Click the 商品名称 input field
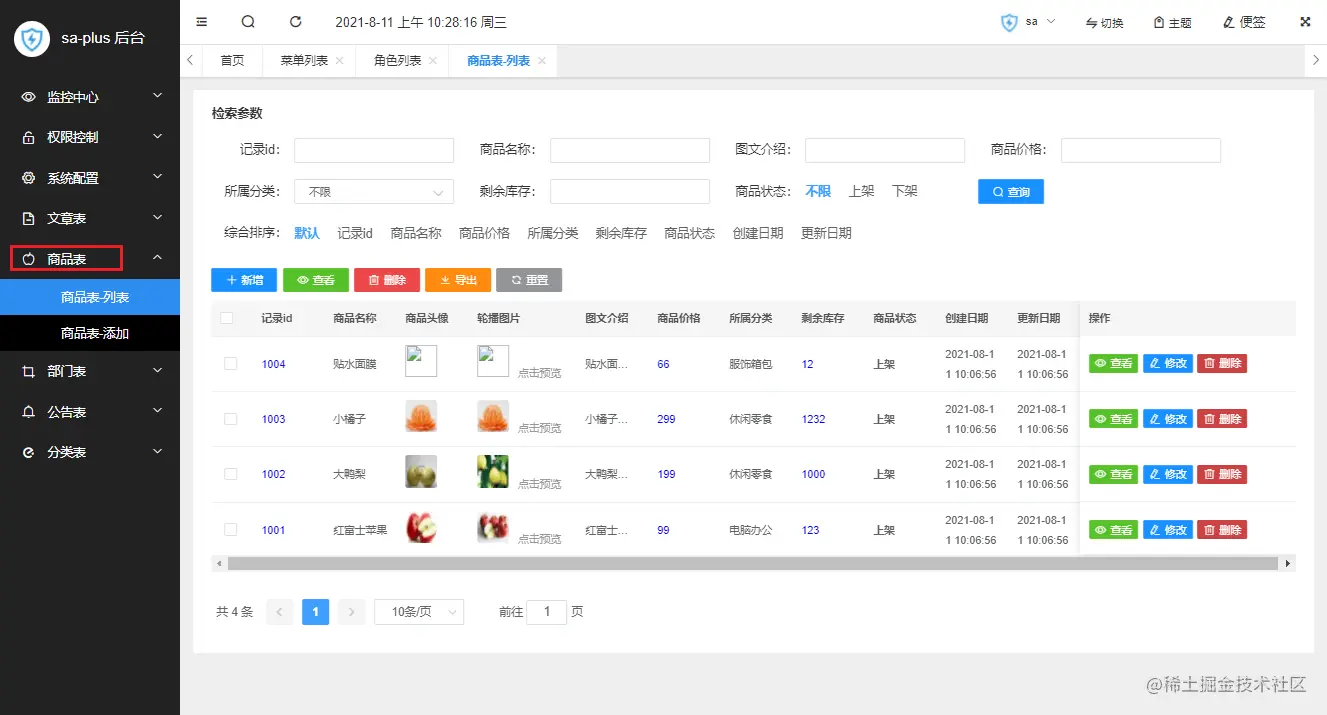This screenshot has width=1327, height=715. coord(630,150)
